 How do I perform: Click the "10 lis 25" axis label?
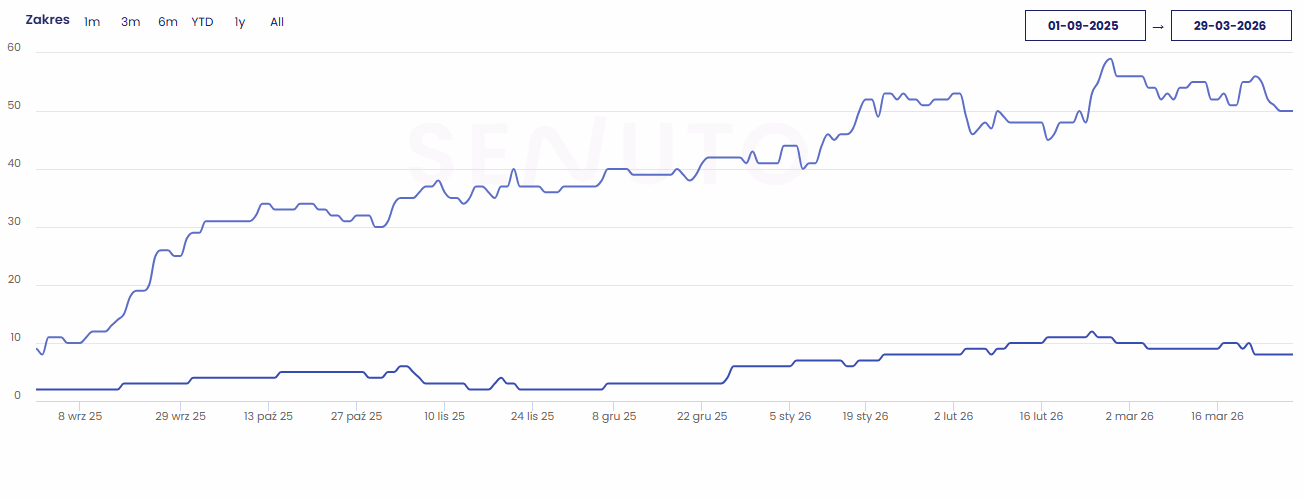[x=444, y=416]
